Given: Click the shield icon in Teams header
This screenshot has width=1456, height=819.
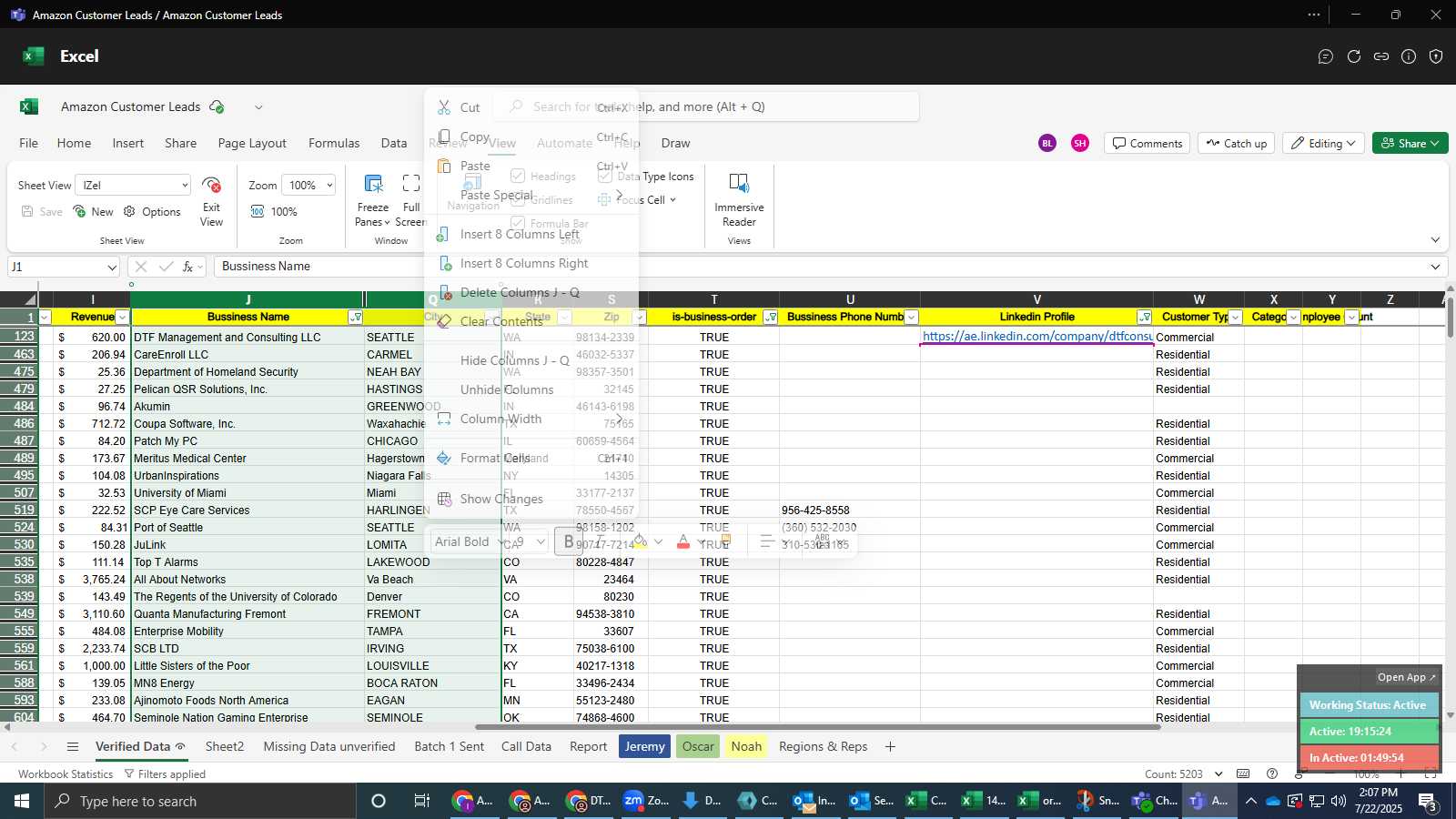Looking at the screenshot, I should click(x=1436, y=56).
